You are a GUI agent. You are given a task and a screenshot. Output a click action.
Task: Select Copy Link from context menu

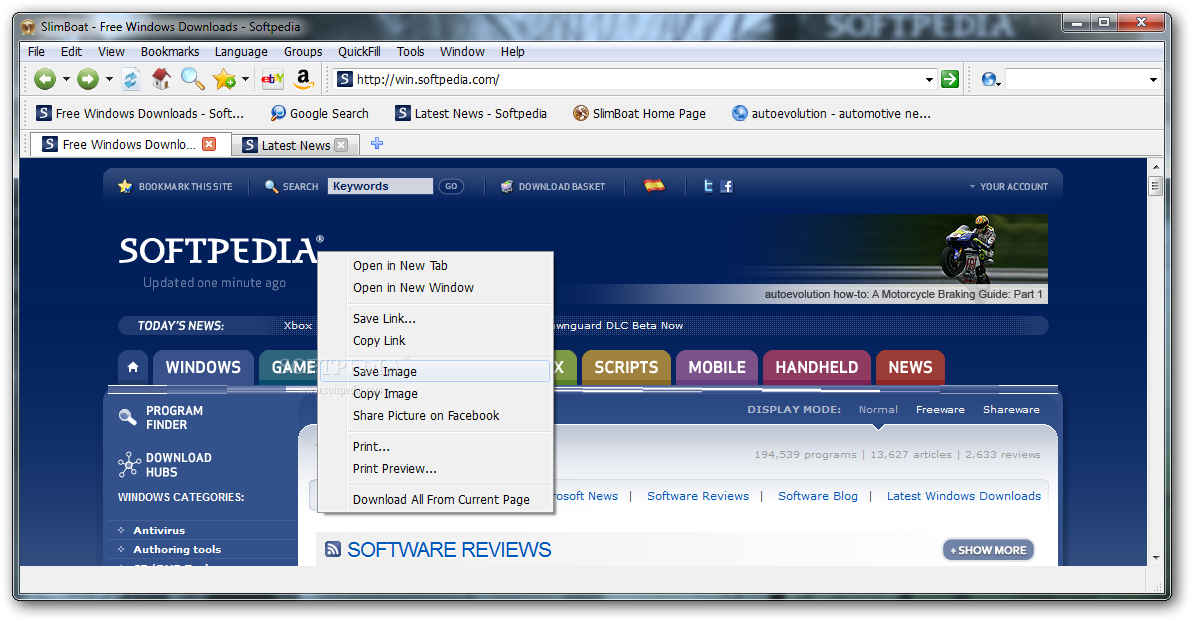[x=435, y=341]
